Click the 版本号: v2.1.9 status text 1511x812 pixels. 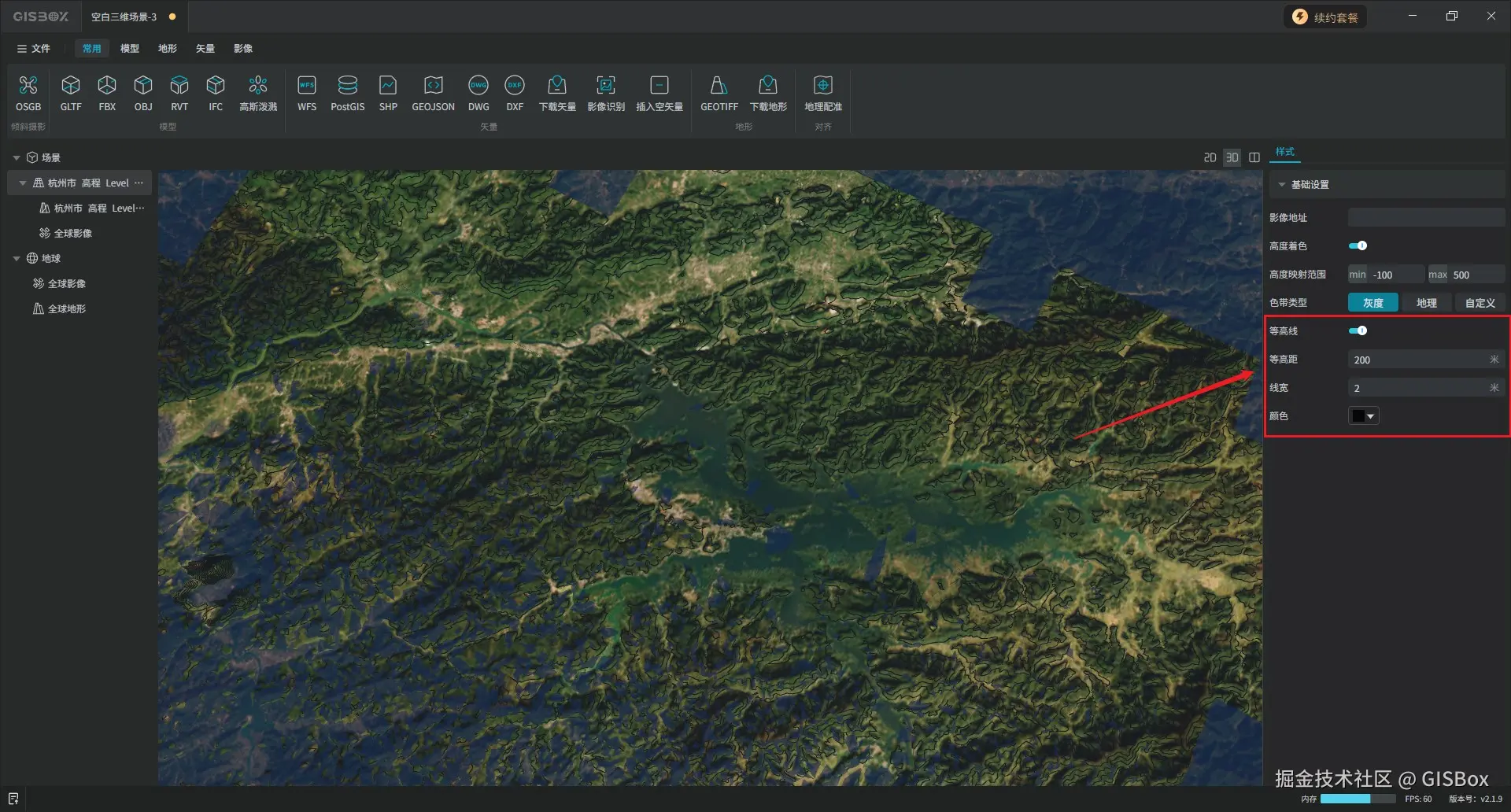point(1476,799)
